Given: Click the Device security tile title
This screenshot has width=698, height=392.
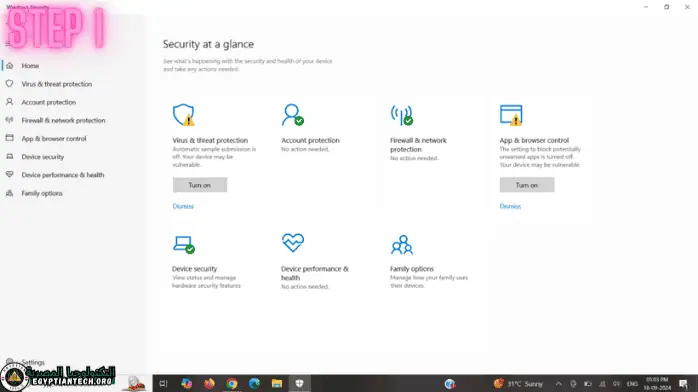Looking at the screenshot, I should tap(195, 269).
